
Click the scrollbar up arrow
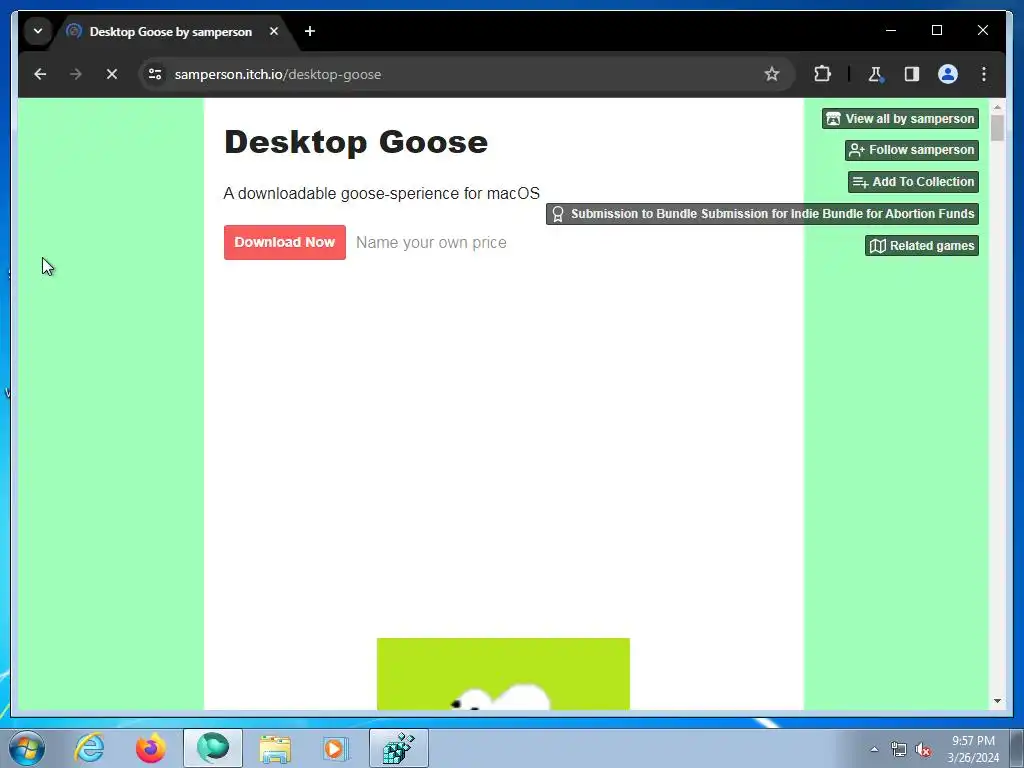[x=997, y=107]
